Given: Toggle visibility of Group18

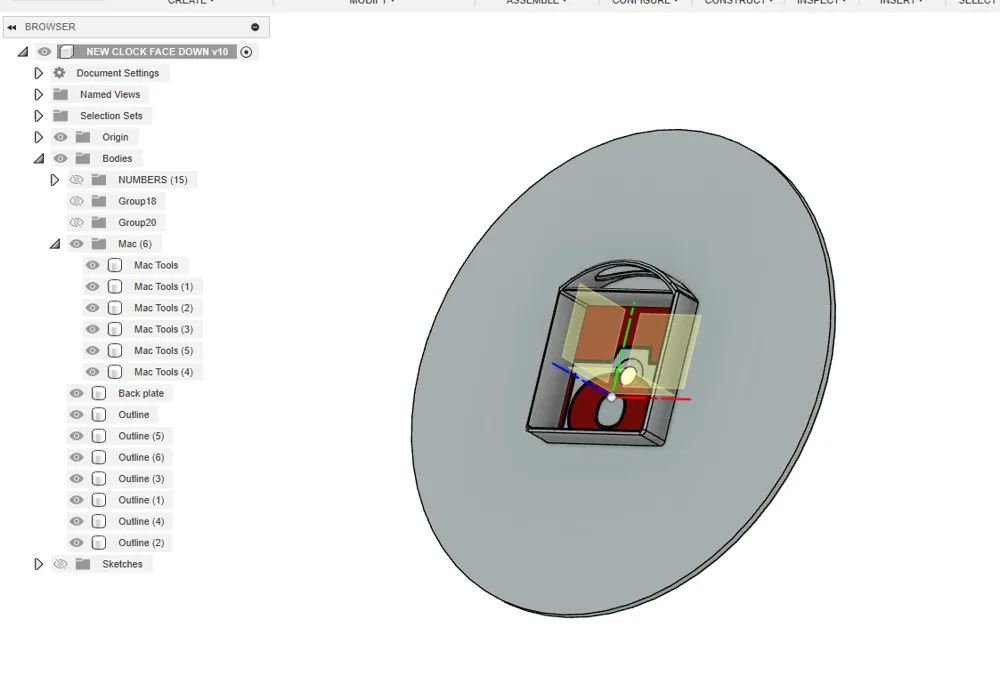Looking at the screenshot, I should click(76, 201).
